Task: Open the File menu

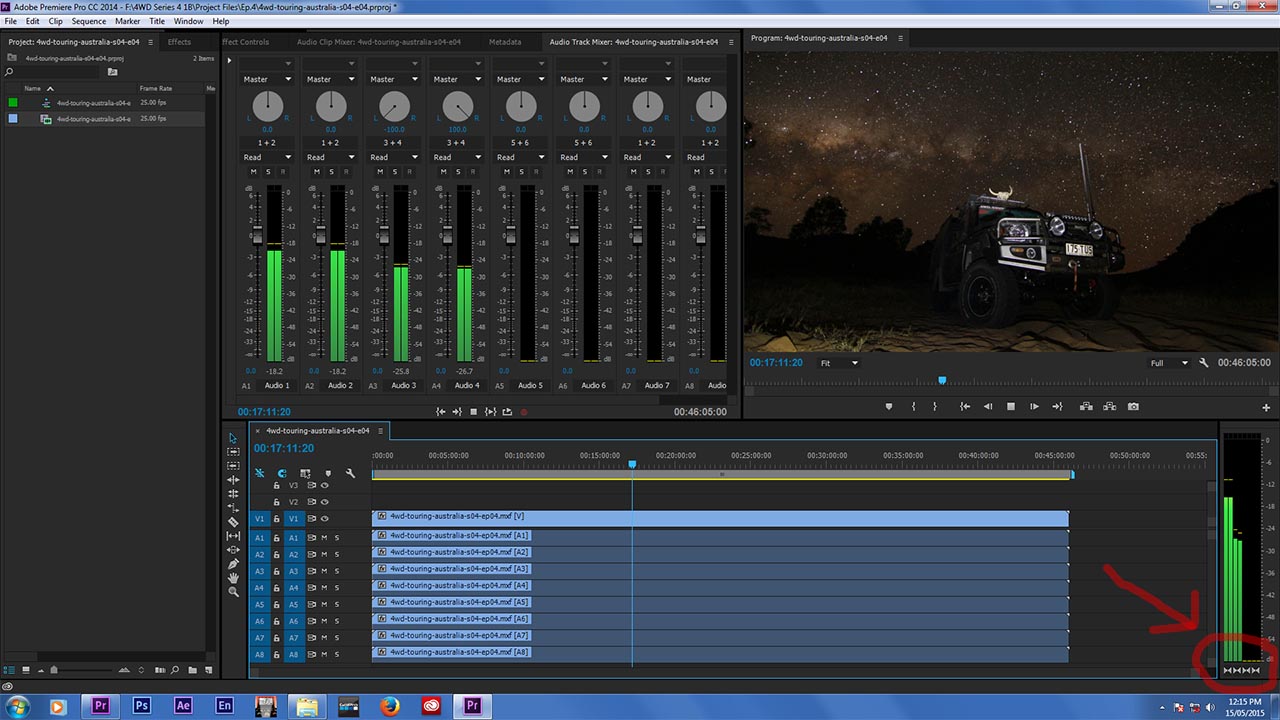Action: (x=11, y=21)
